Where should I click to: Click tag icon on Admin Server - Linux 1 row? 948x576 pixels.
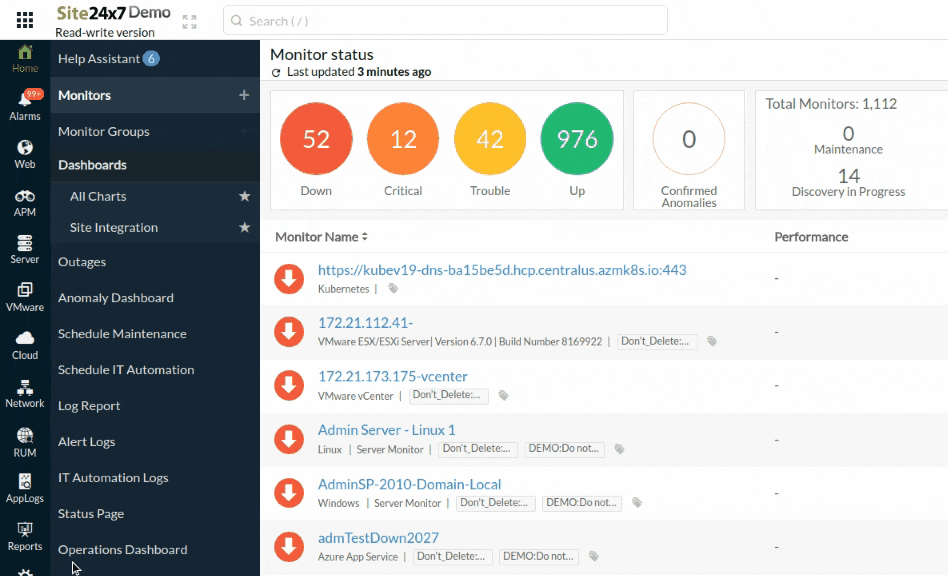[x=619, y=449]
